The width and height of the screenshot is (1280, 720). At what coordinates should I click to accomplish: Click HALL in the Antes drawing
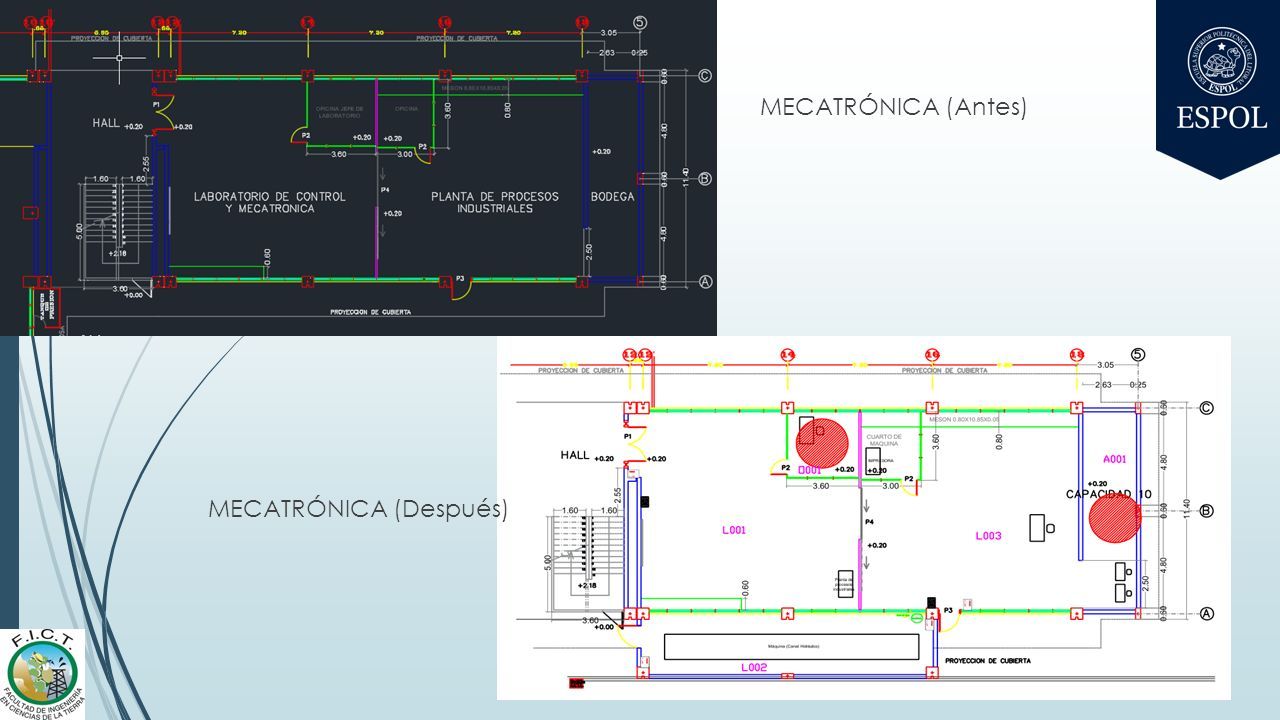pyautogui.click(x=106, y=123)
